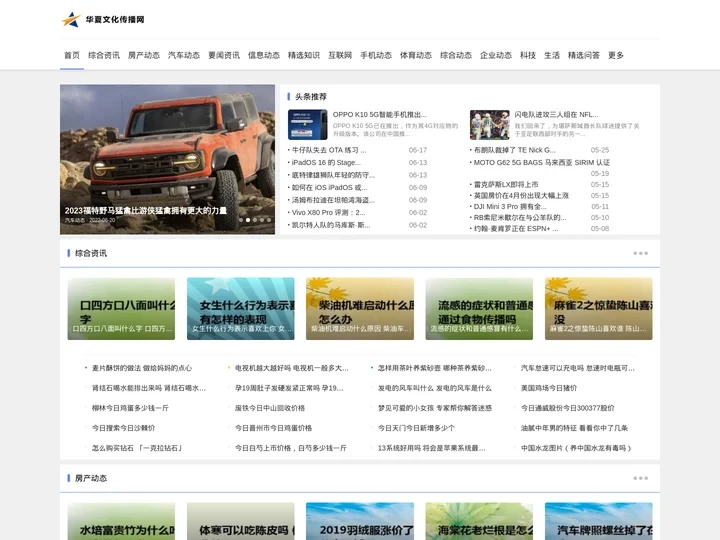720x540 pixels.
Task: Open article 英国房价在4月份出现大幅上涨
Action: [x=521, y=196]
